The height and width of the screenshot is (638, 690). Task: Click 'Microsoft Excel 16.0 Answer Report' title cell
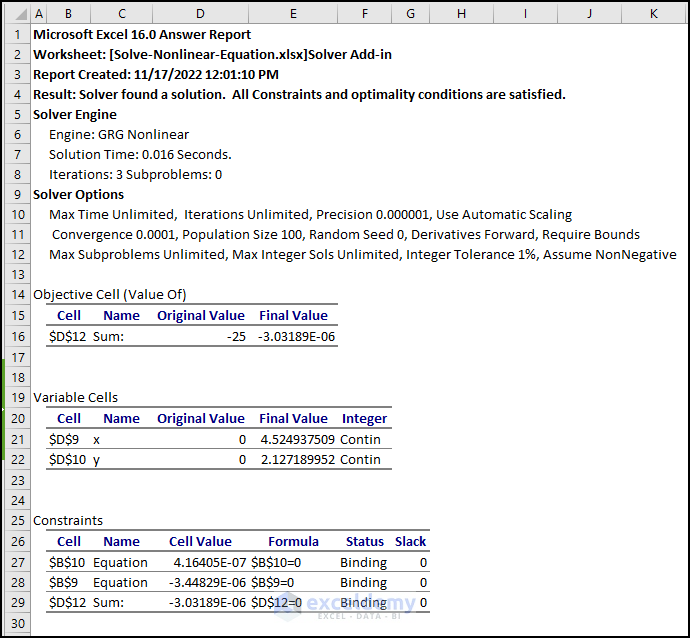pyautogui.click(x=142, y=34)
